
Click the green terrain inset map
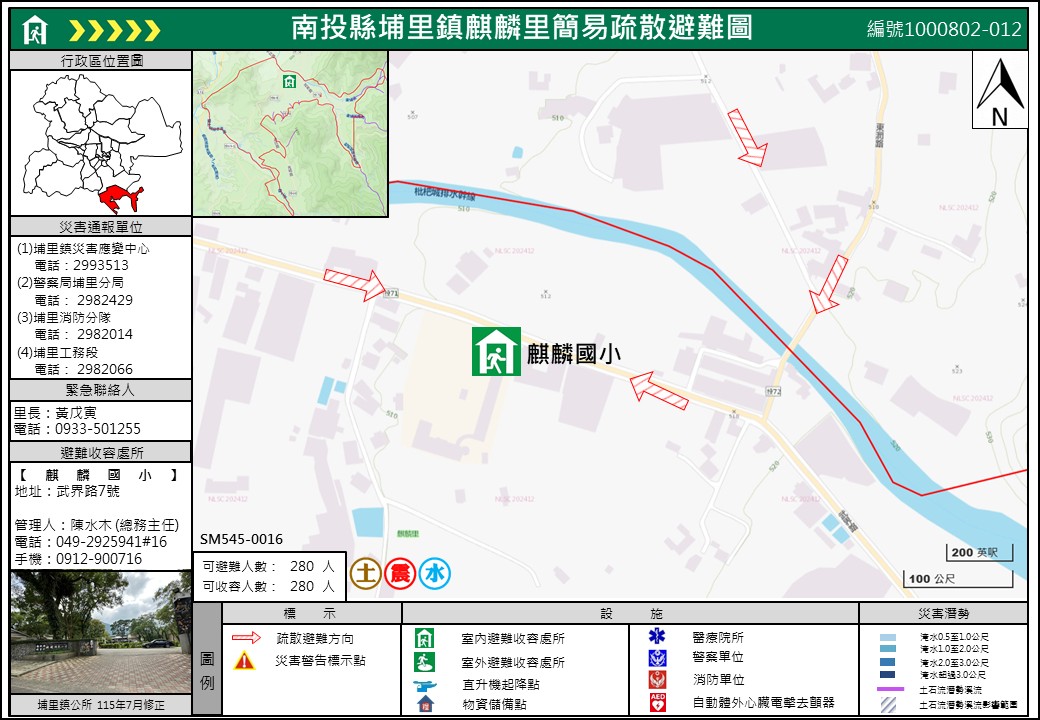point(291,134)
